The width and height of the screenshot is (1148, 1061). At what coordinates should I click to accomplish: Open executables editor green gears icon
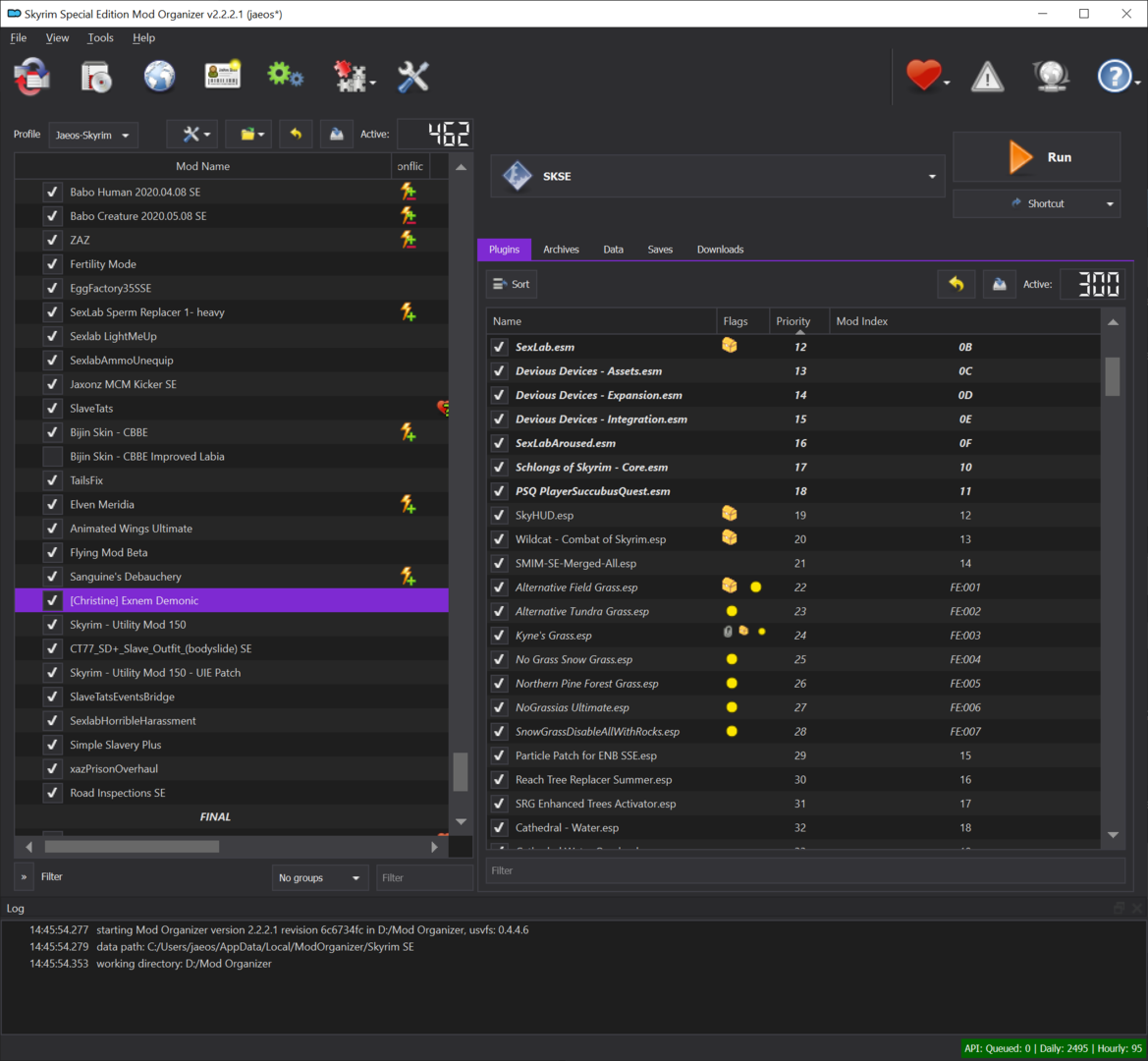[x=285, y=76]
